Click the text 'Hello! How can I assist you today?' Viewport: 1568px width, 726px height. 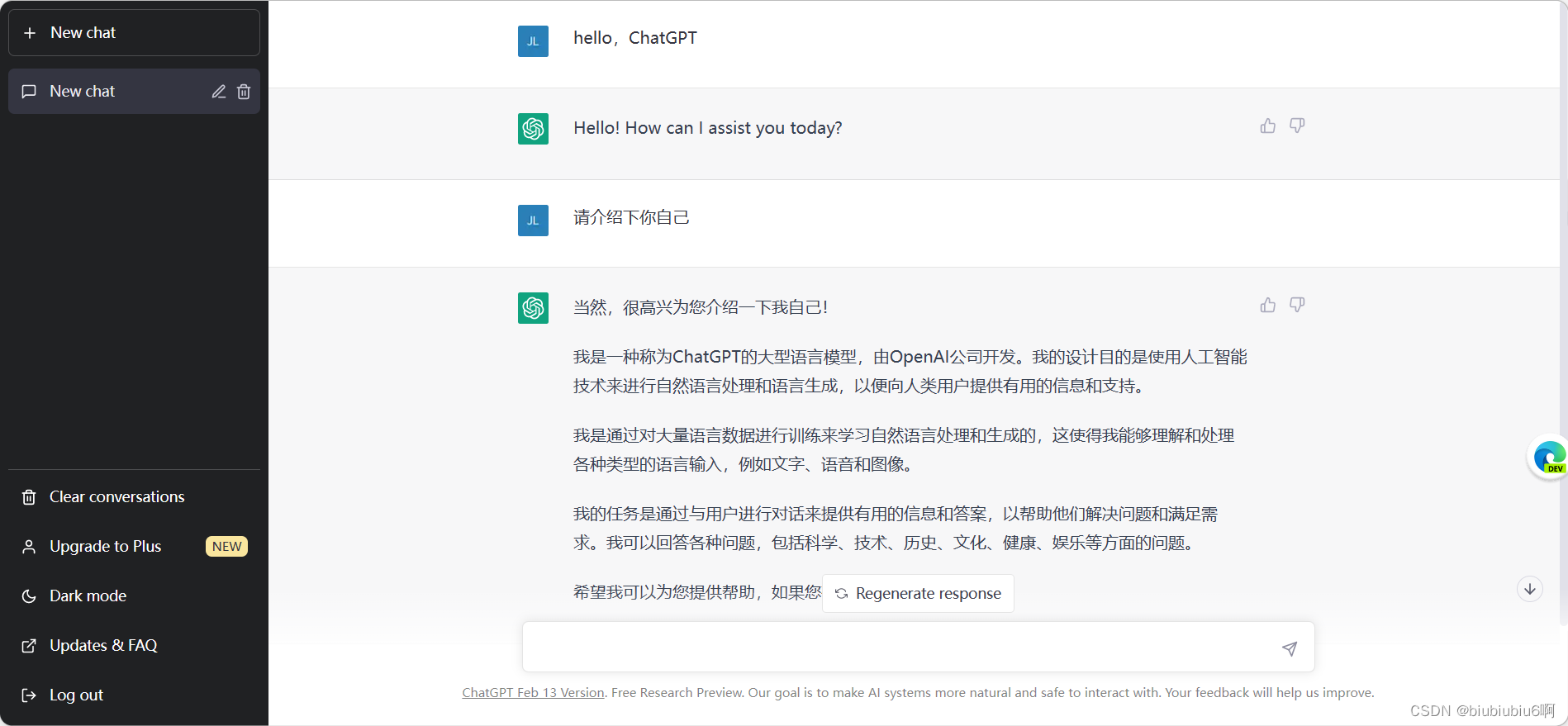[708, 128]
